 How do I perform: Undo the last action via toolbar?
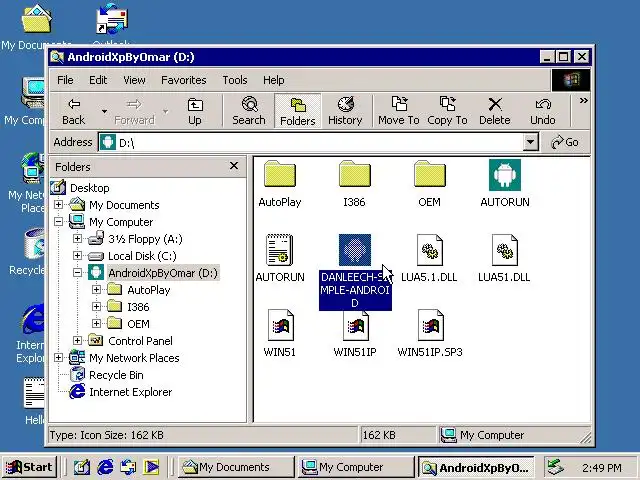tap(543, 111)
